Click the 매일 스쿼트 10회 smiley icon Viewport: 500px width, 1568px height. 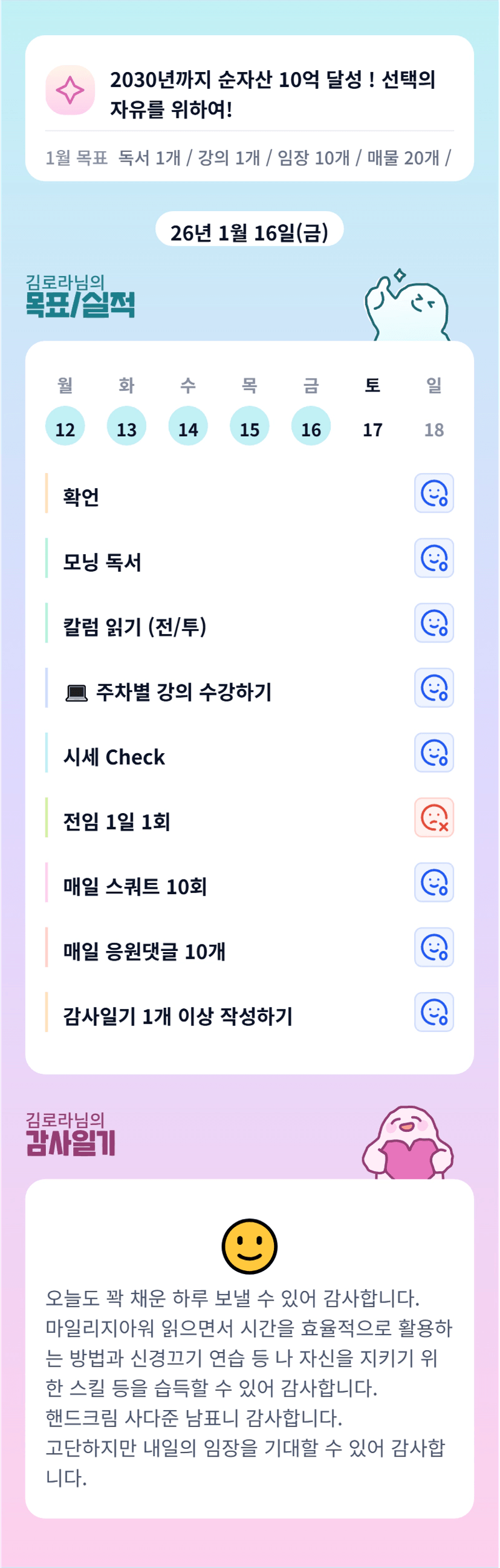433,882
